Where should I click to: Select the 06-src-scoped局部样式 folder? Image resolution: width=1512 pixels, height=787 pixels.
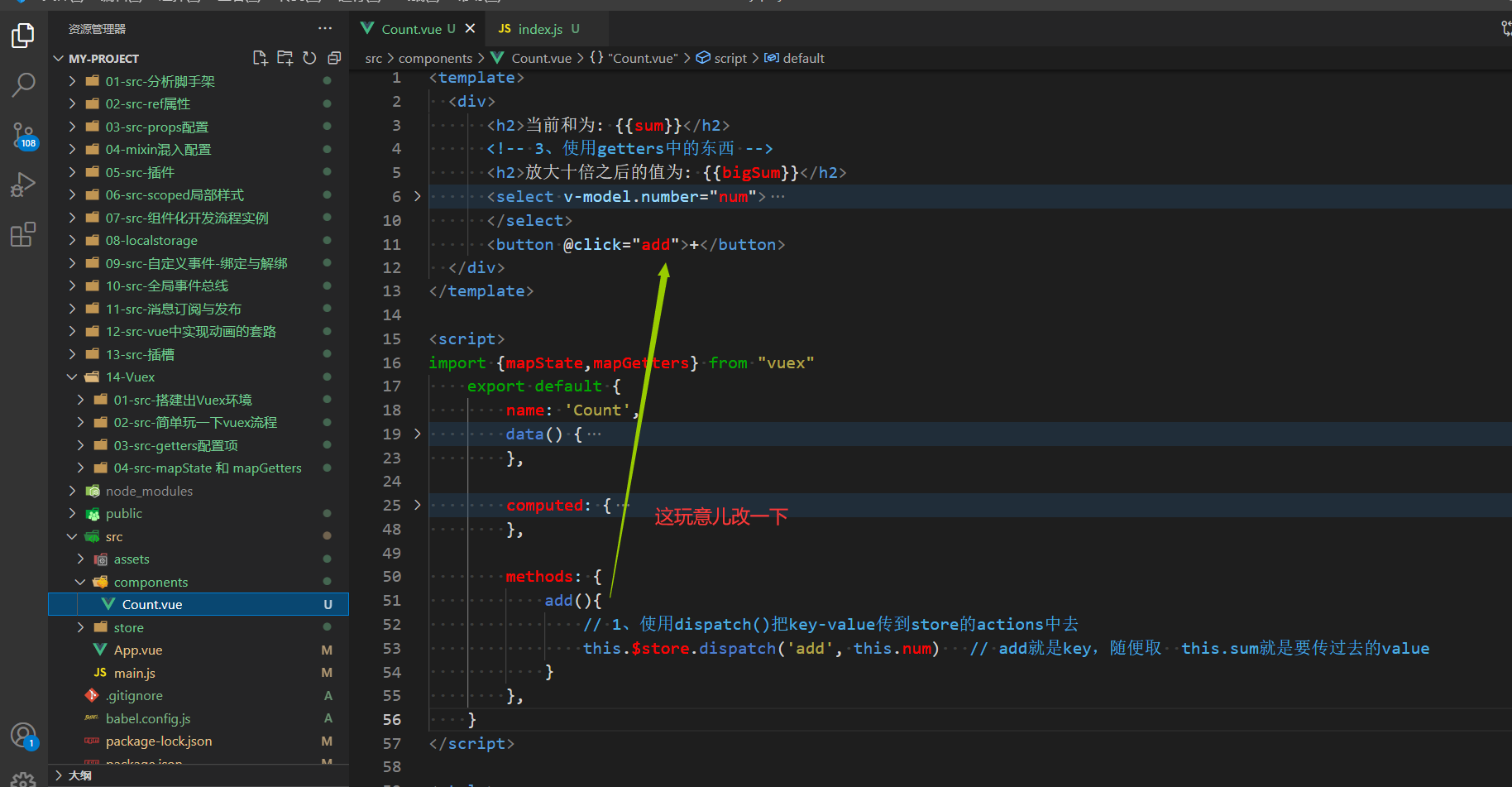point(199,194)
